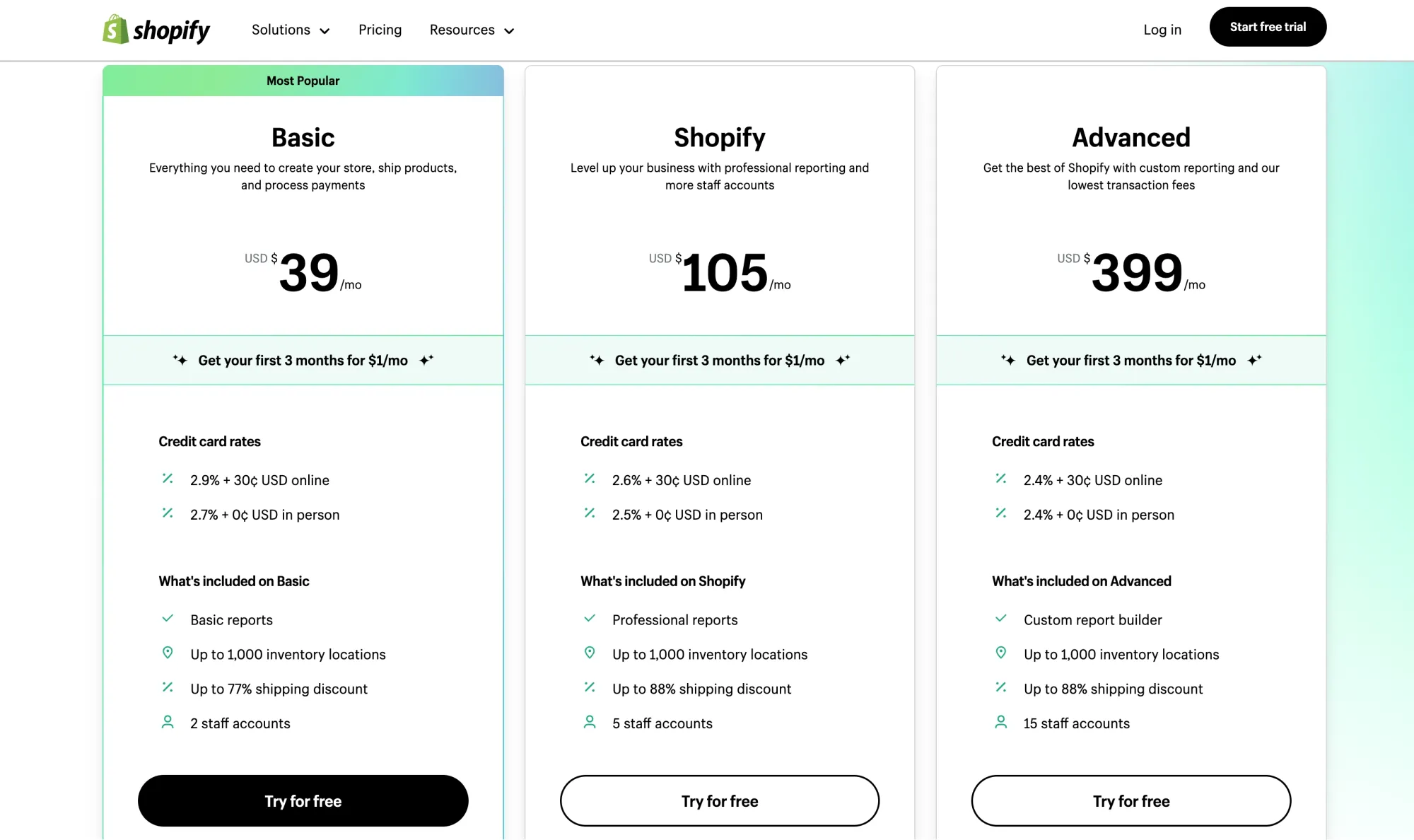
Task: Click the Log in link
Action: click(x=1162, y=30)
